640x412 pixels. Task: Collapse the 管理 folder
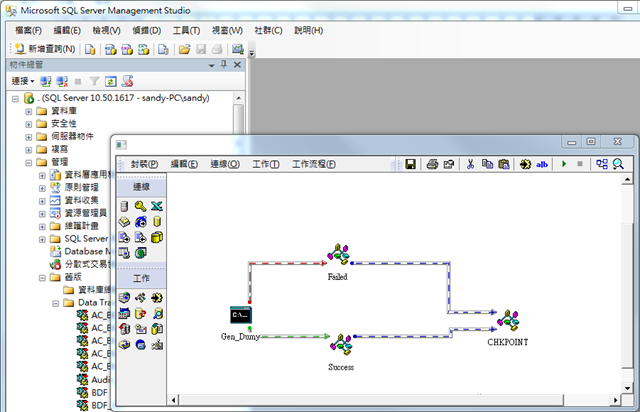click(x=29, y=163)
